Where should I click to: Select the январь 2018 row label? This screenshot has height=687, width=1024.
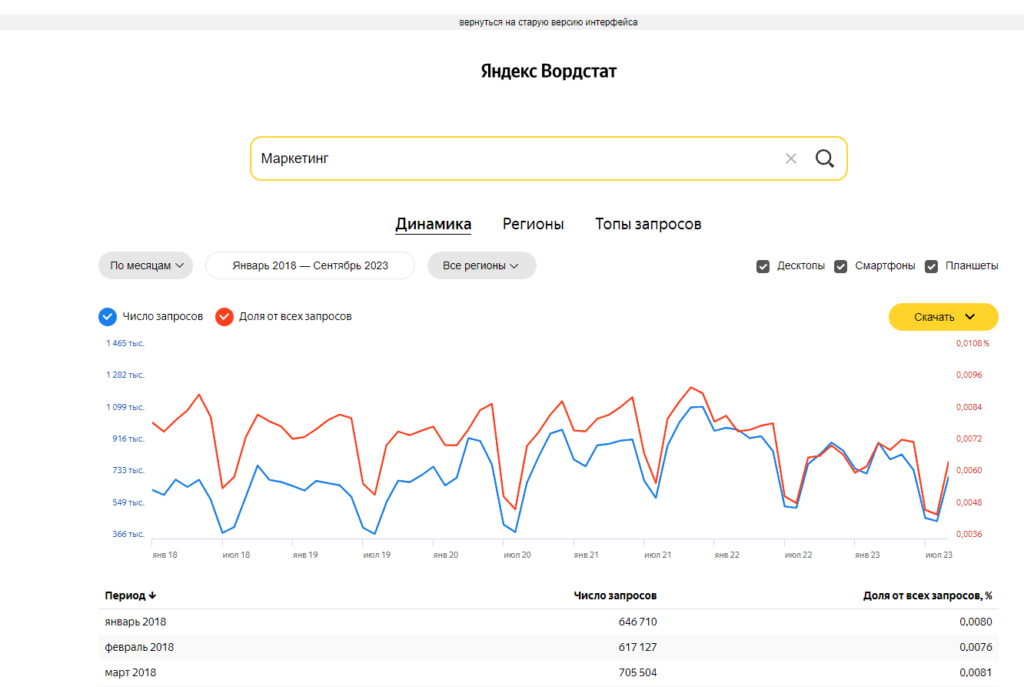tap(135, 622)
